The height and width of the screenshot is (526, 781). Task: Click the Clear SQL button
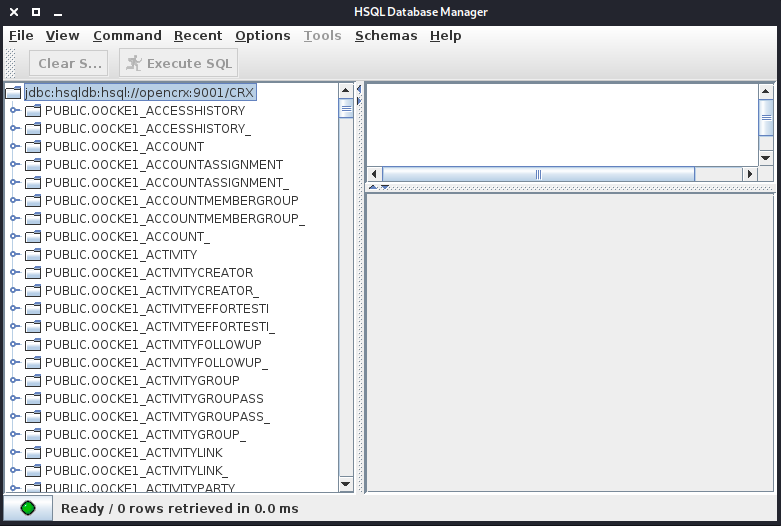tap(69, 63)
